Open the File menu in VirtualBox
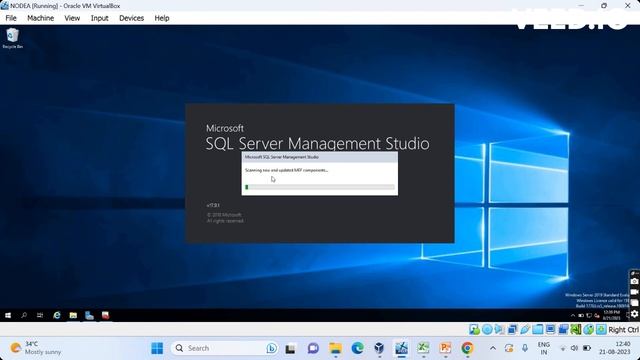640x360 pixels. (11, 18)
